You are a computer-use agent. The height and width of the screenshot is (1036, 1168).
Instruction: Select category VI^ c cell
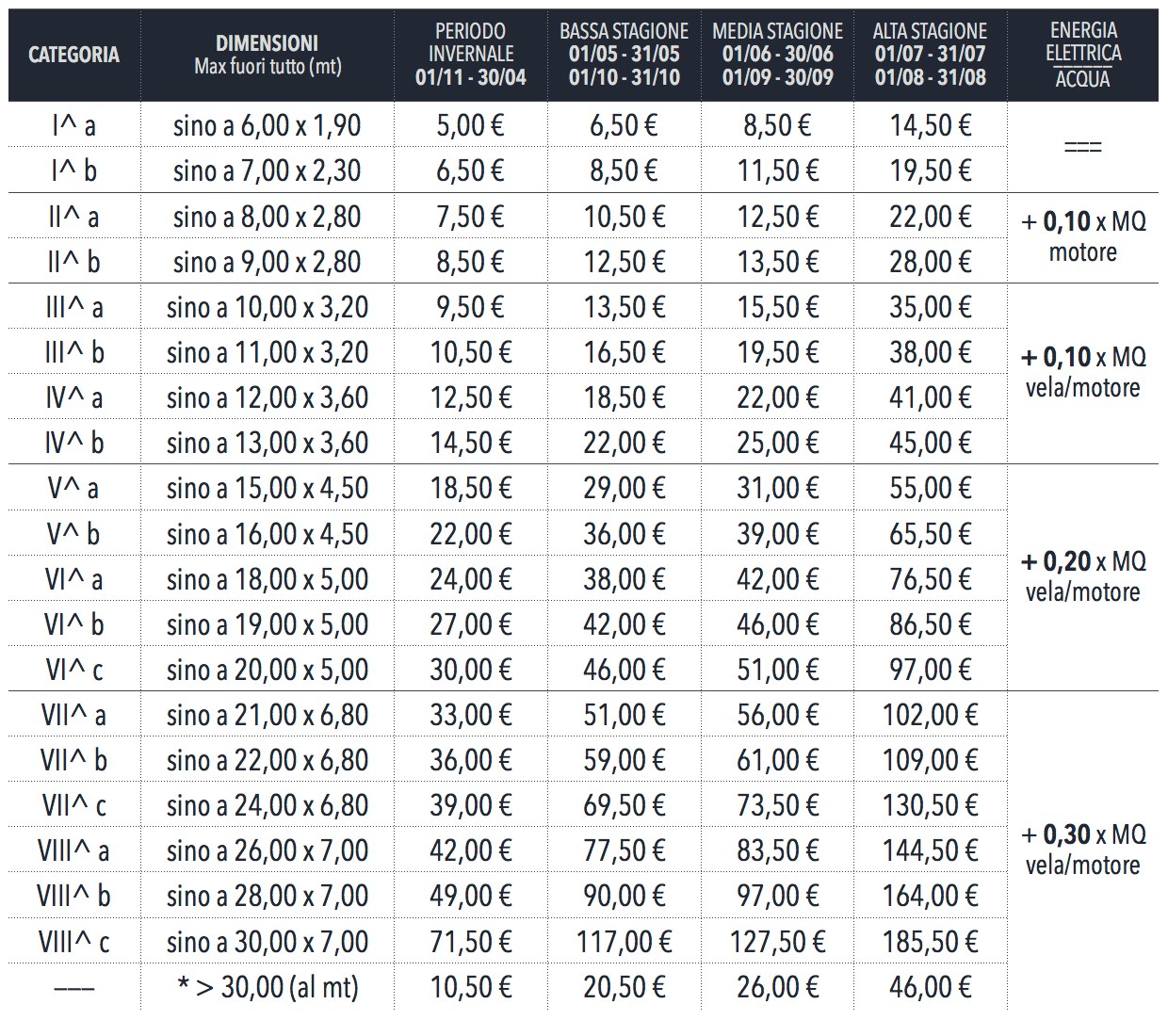coord(73,670)
